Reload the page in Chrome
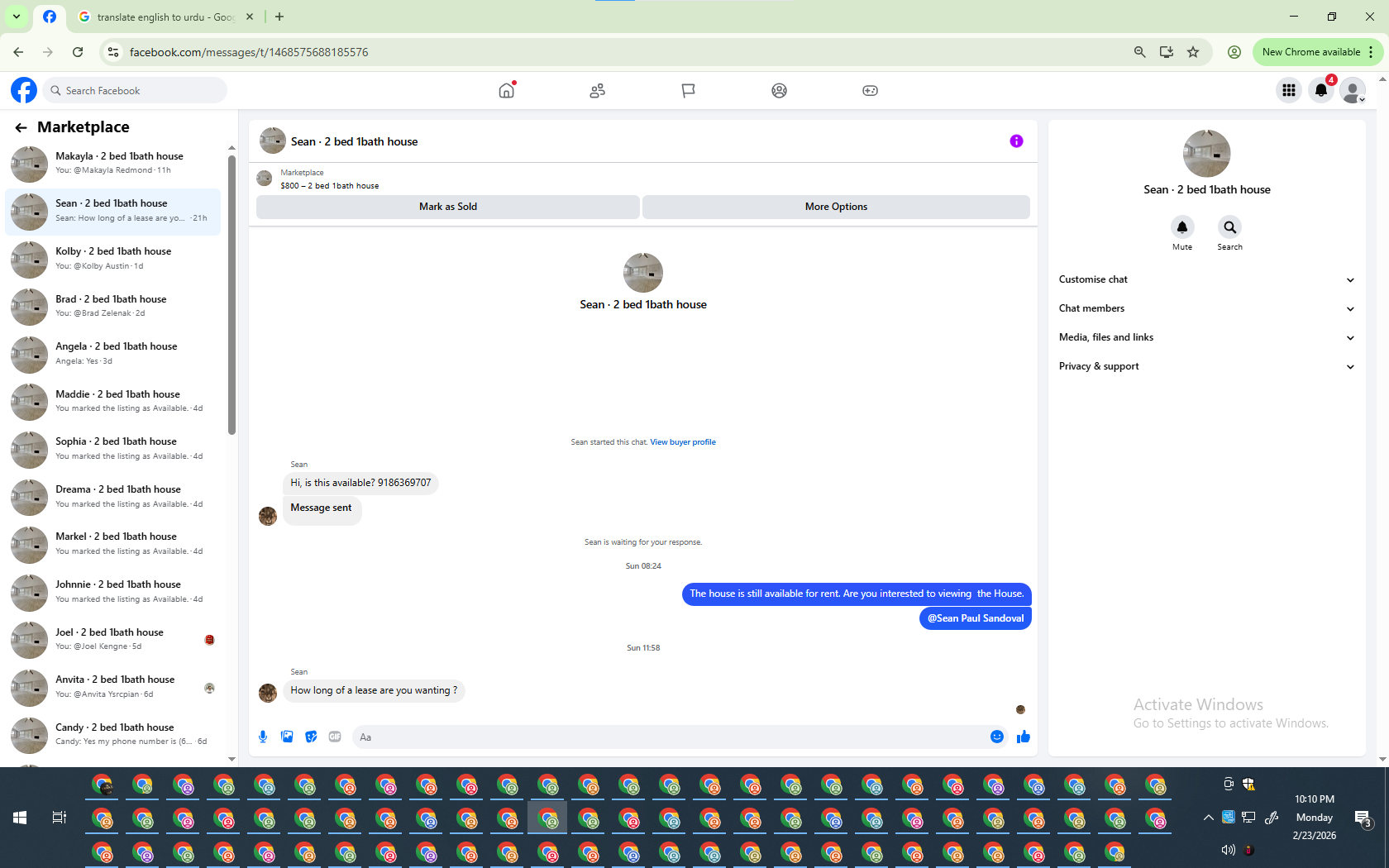 78,52
